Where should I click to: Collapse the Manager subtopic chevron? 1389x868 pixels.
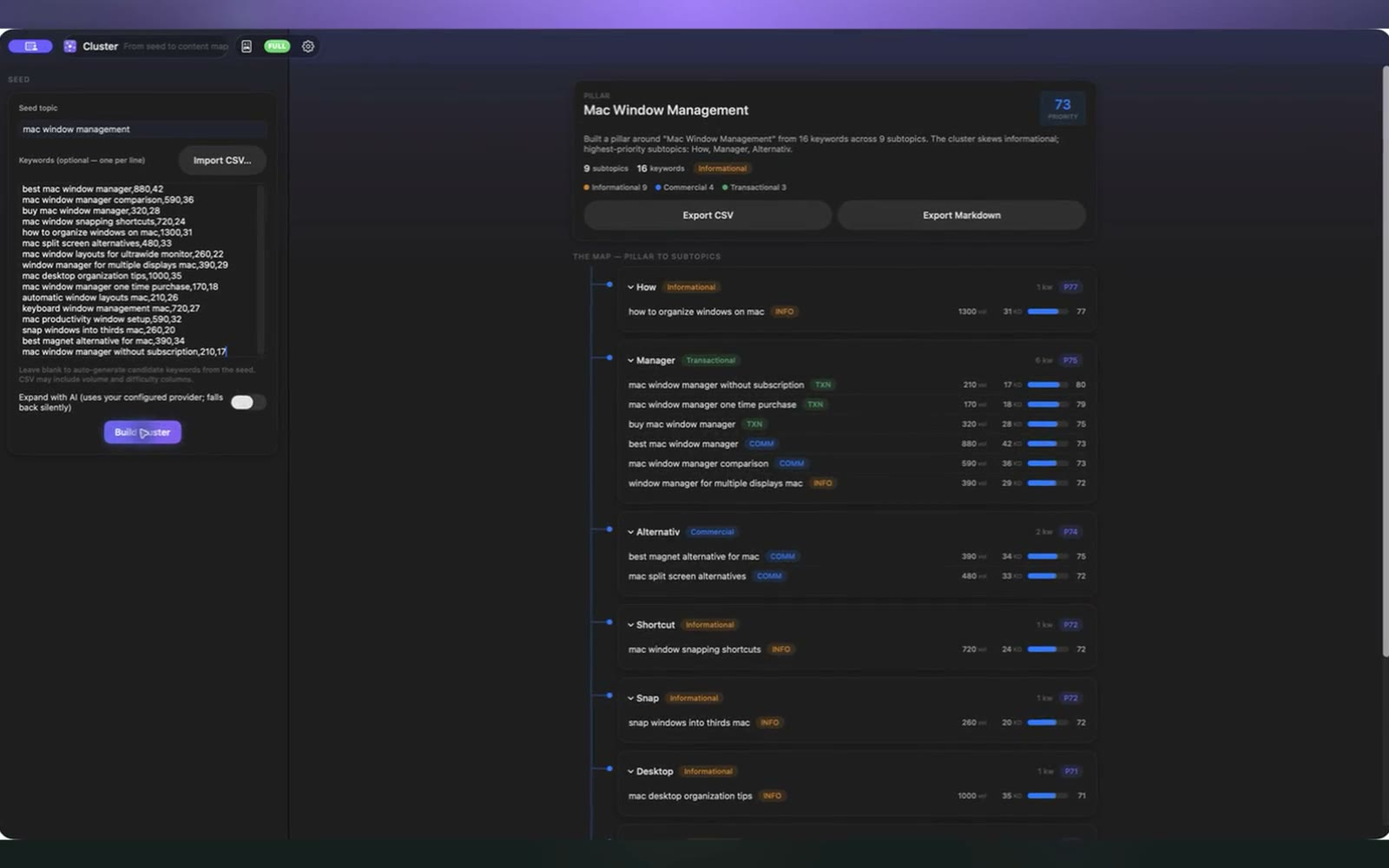[x=630, y=360]
